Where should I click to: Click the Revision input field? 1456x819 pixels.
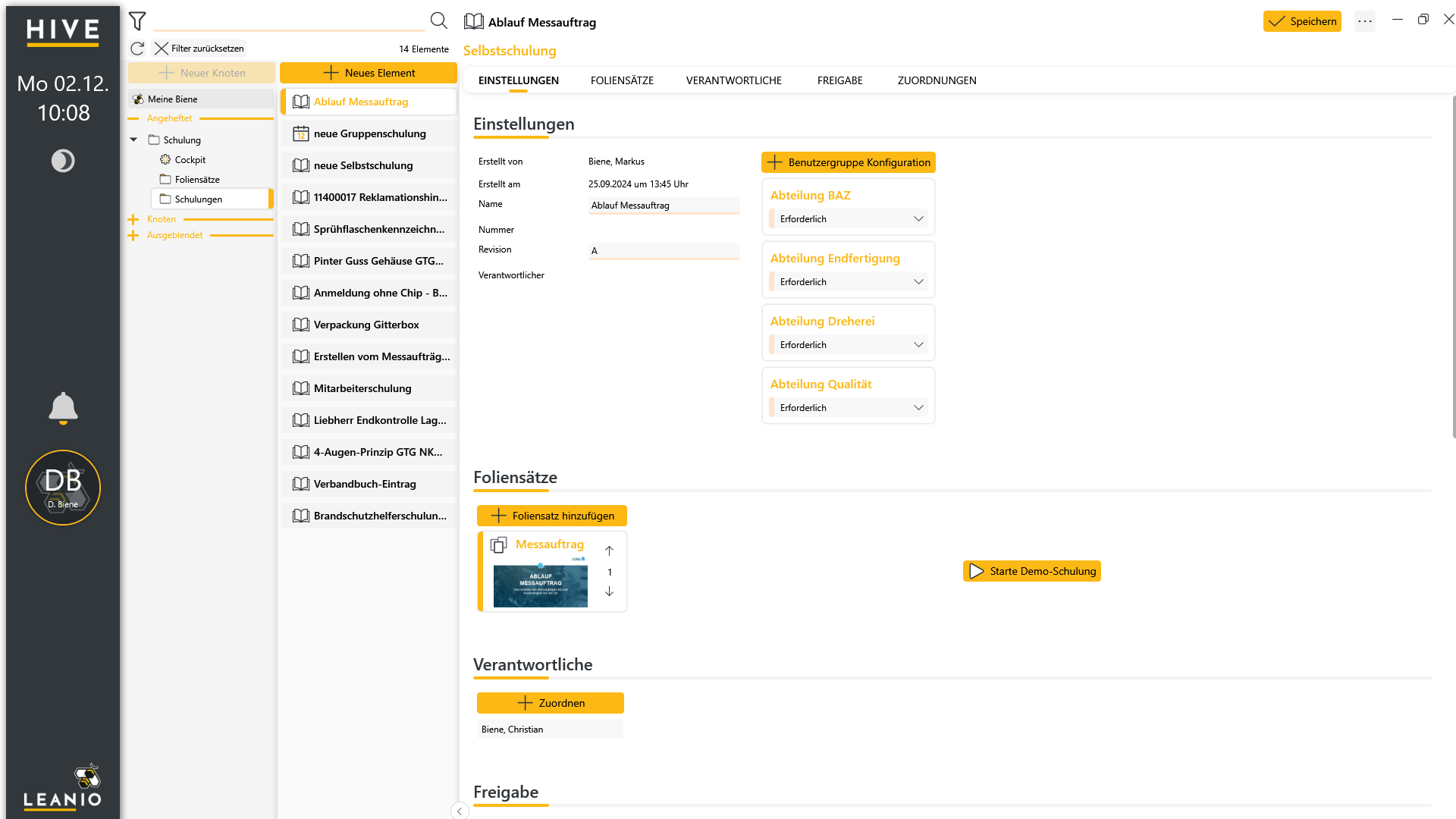[x=664, y=251]
